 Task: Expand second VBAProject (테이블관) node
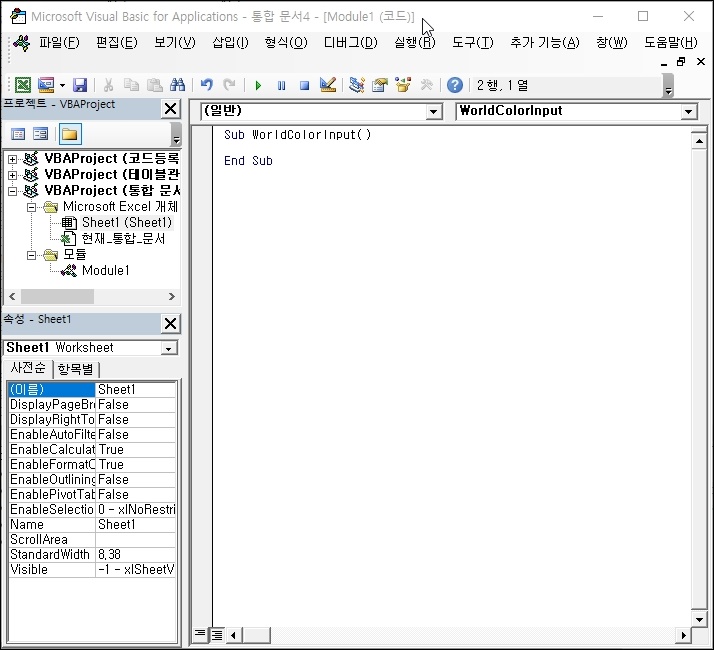(13, 175)
